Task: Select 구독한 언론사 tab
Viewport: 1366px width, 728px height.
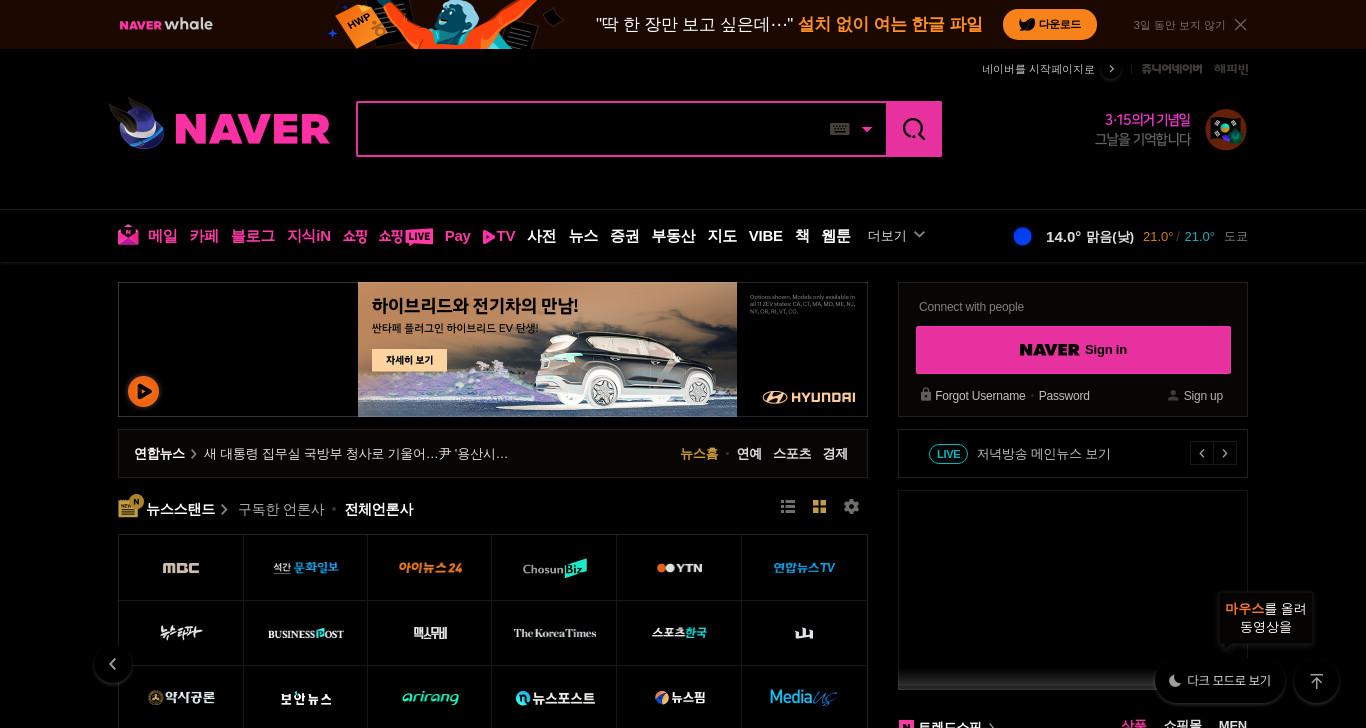Action: click(281, 509)
